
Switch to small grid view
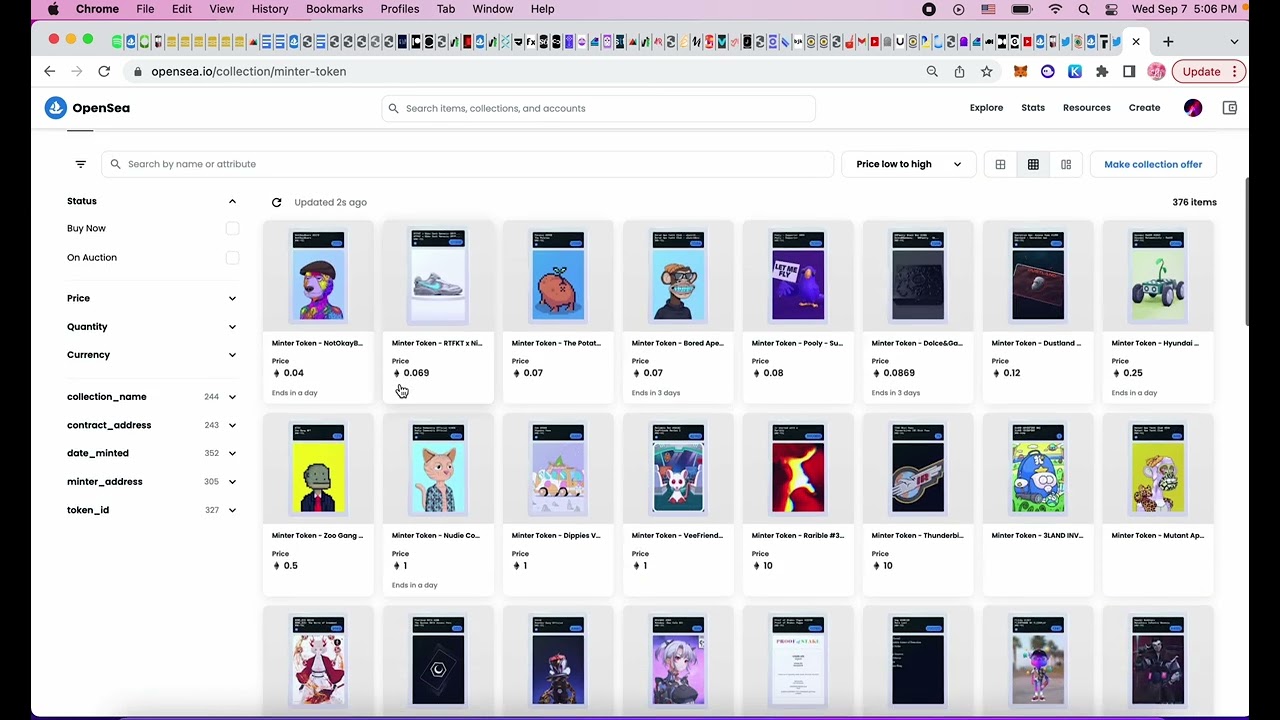point(1033,164)
